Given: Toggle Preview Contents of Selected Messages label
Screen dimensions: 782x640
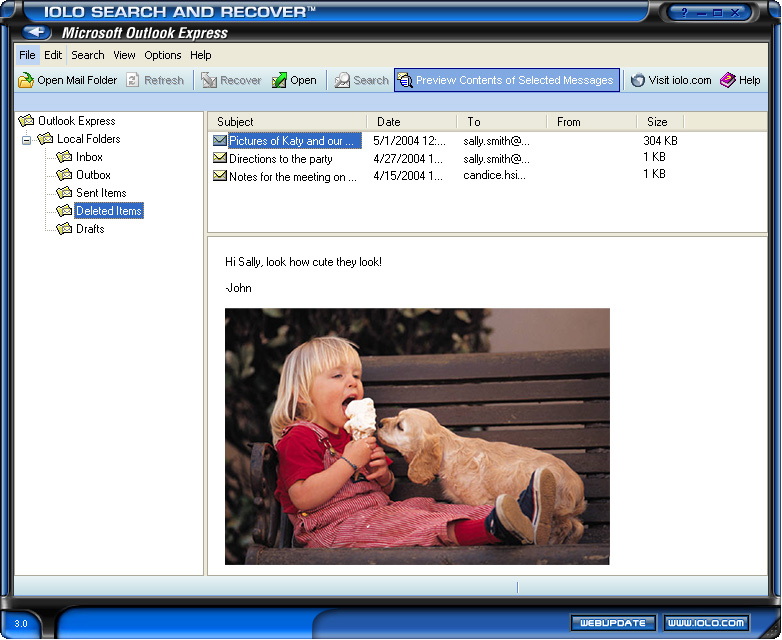Looking at the screenshot, I should tap(514, 80).
